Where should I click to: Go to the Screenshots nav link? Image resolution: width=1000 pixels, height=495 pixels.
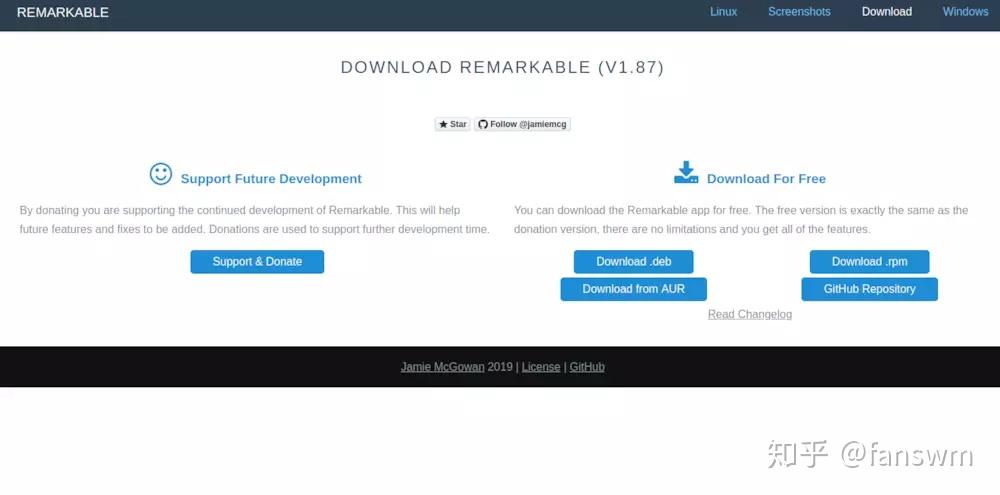[799, 11]
